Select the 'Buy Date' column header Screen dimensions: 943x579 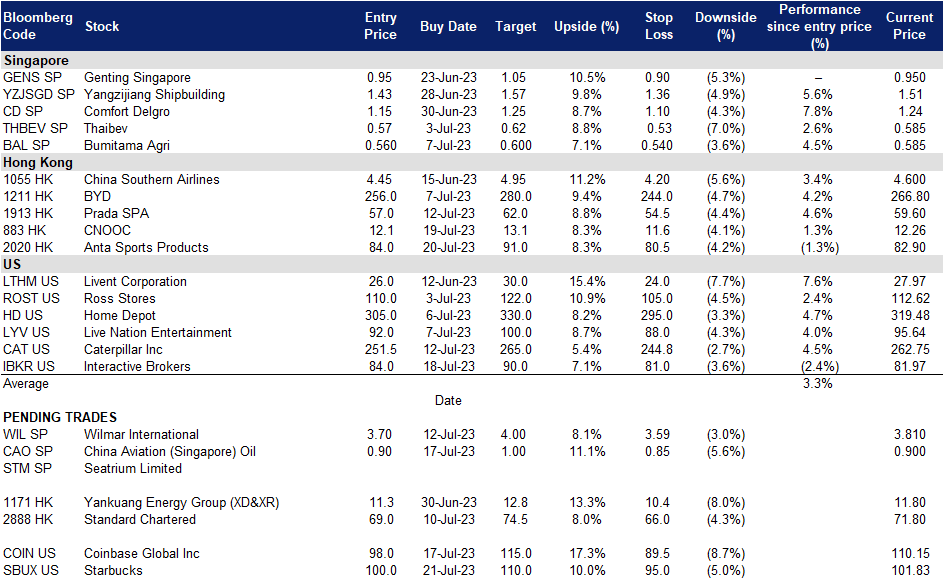pos(448,26)
